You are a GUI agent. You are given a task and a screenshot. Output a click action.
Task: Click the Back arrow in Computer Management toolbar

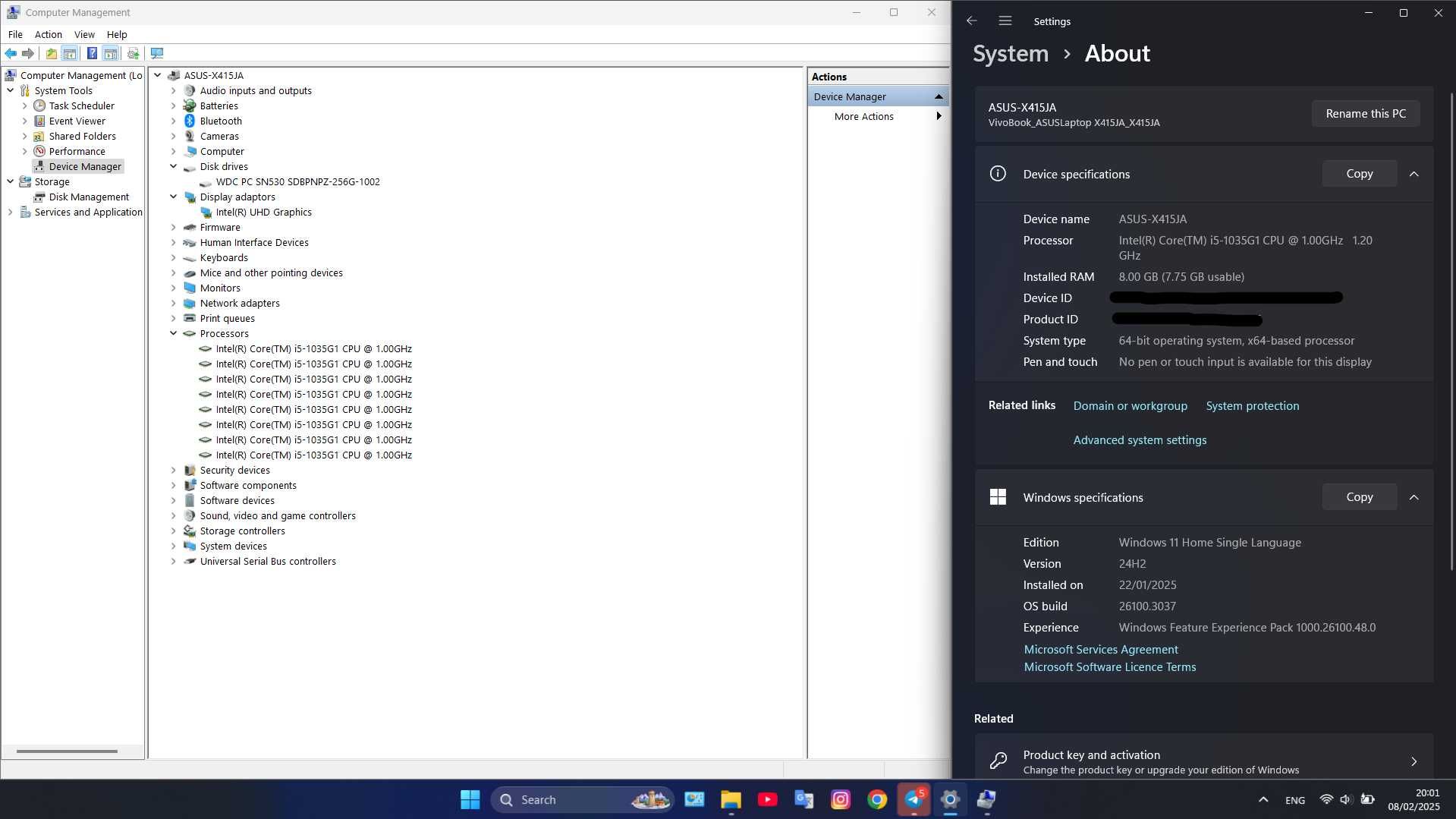[11, 53]
